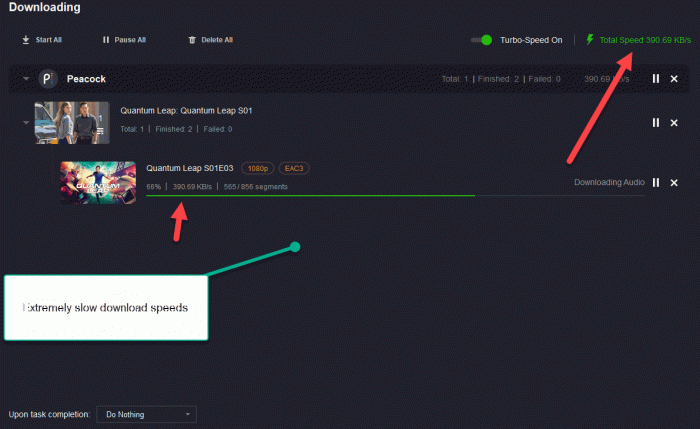Collapse the Quantum Leap S01 season arrow
This screenshot has height=429, width=700.
click(x=26, y=122)
